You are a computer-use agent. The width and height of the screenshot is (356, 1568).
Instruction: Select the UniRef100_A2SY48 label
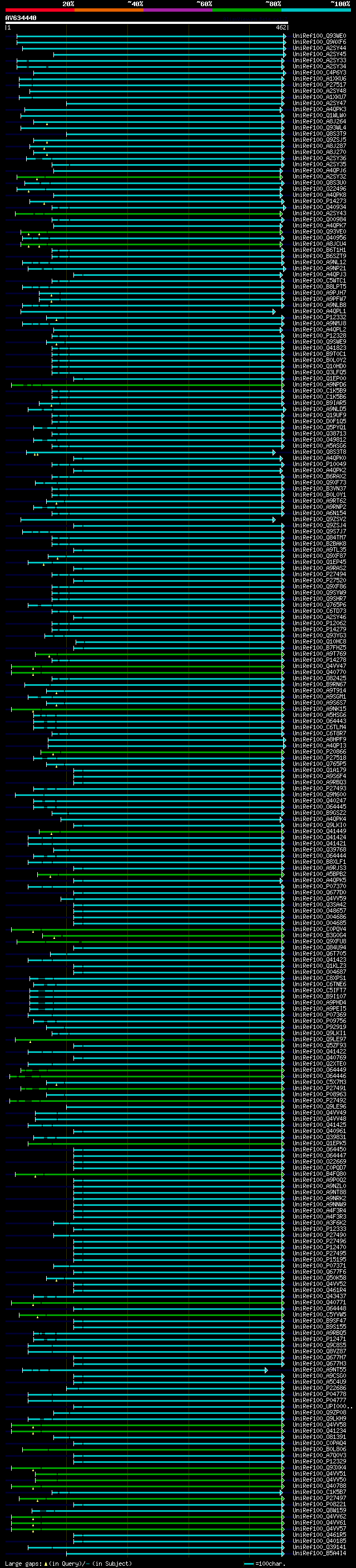pyautogui.click(x=319, y=91)
